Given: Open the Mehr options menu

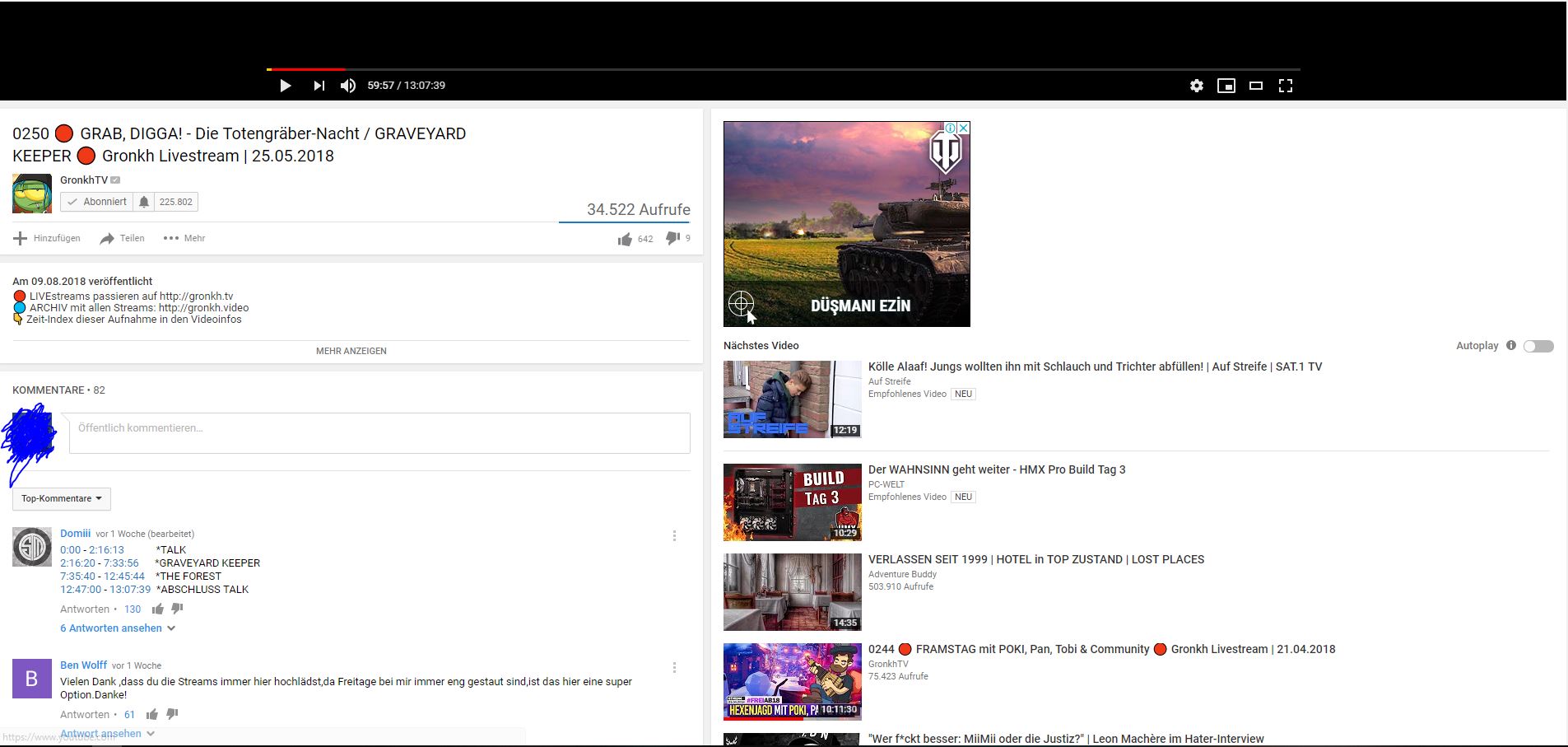Looking at the screenshot, I should [184, 238].
